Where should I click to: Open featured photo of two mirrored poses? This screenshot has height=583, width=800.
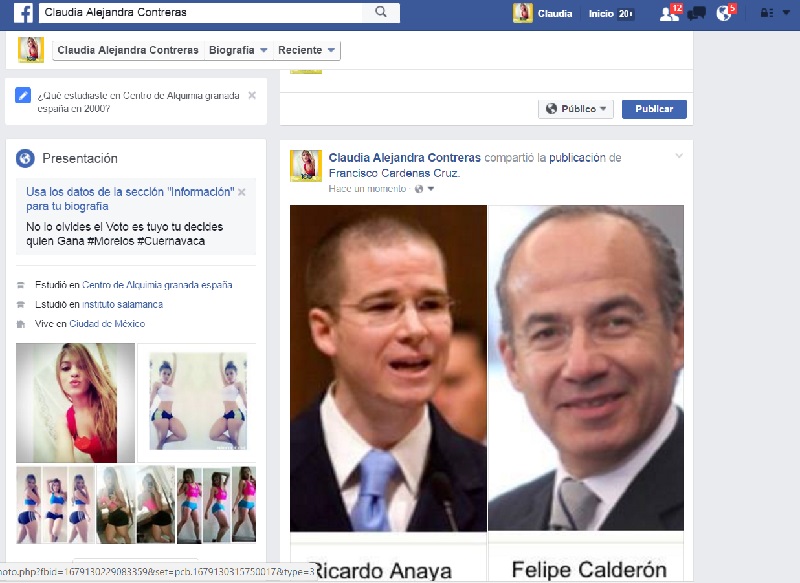pyautogui.click(x=197, y=403)
